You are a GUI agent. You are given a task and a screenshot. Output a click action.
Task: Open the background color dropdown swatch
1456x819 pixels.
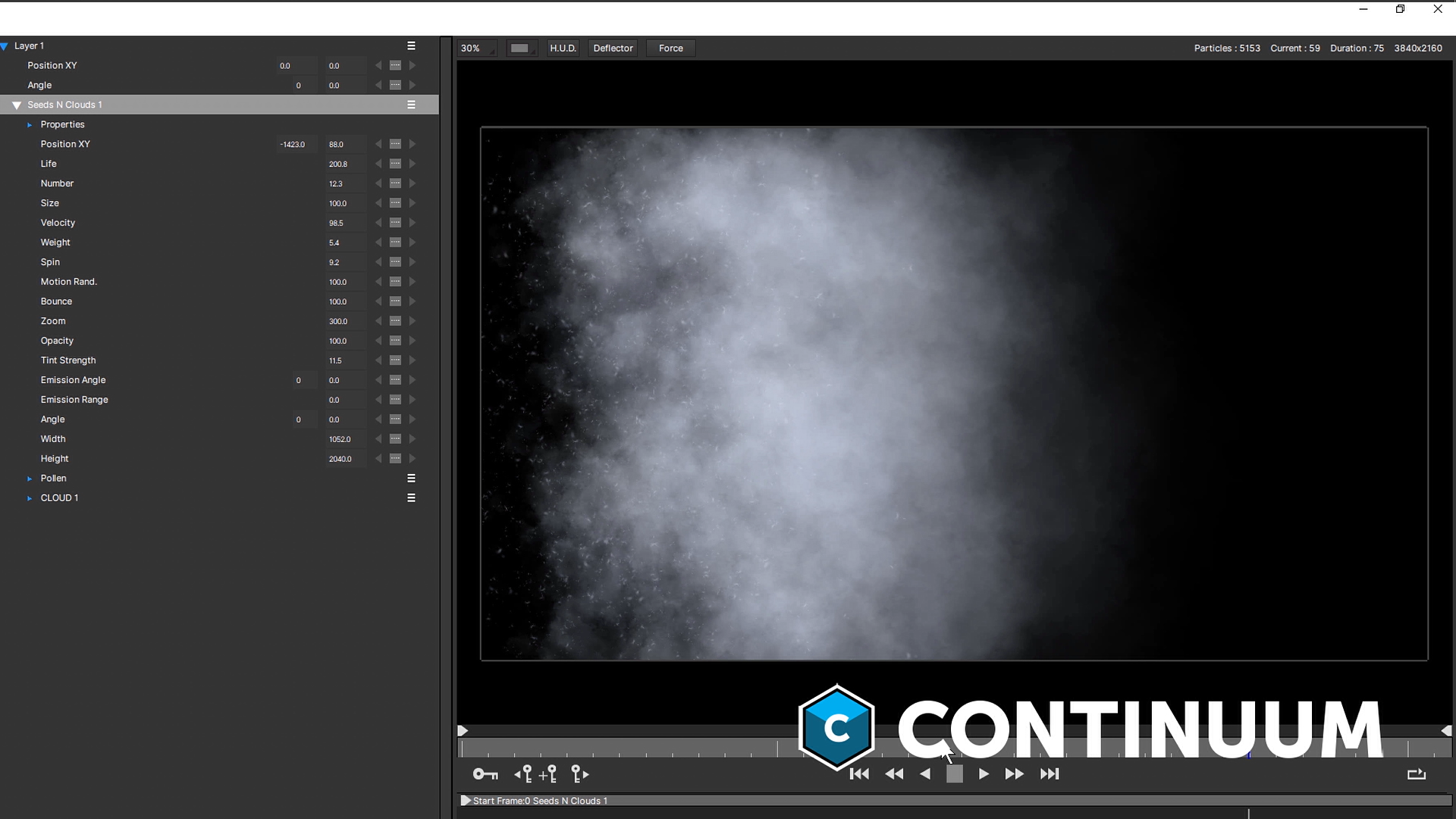point(521,48)
